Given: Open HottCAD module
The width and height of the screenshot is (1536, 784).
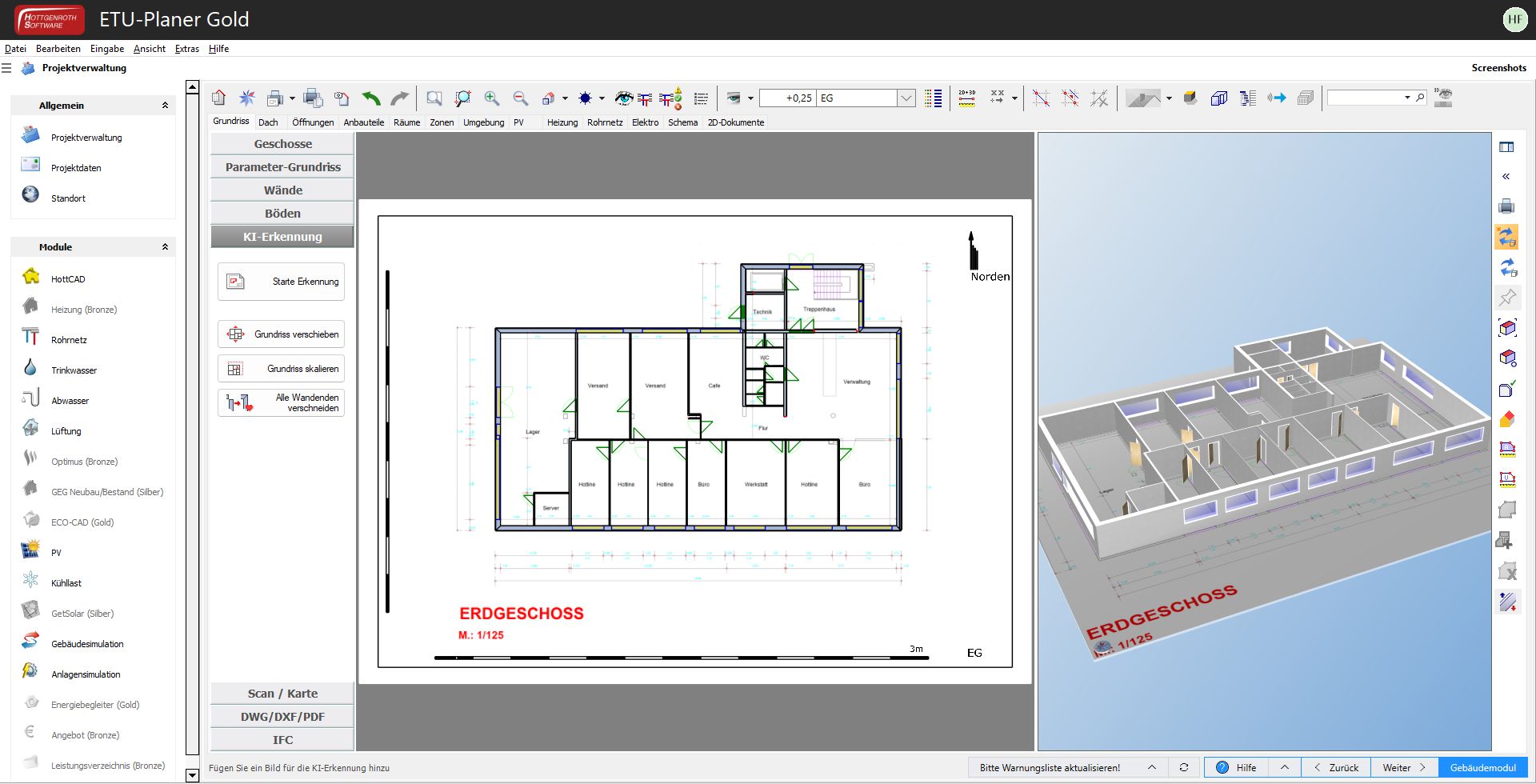Looking at the screenshot, I should [68, 279].
